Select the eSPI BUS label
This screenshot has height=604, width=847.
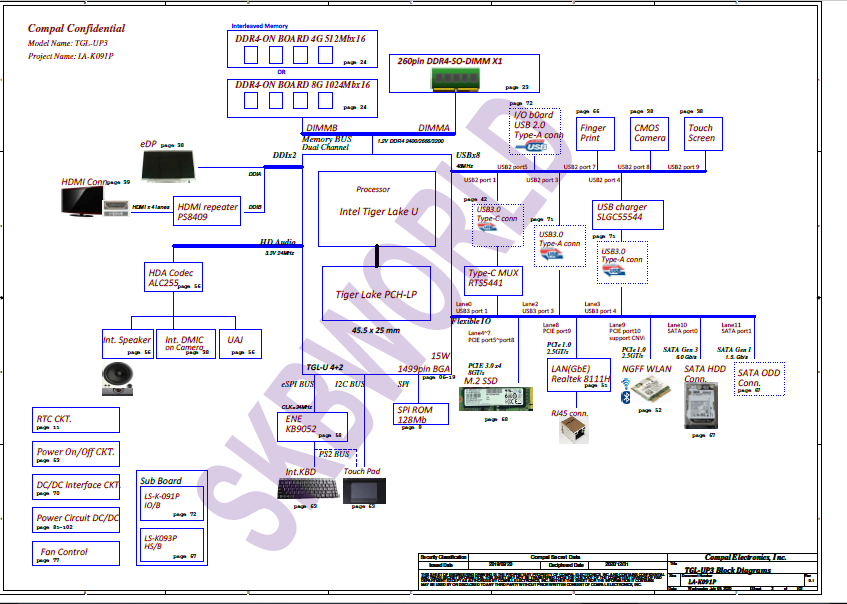click(297, 384)
